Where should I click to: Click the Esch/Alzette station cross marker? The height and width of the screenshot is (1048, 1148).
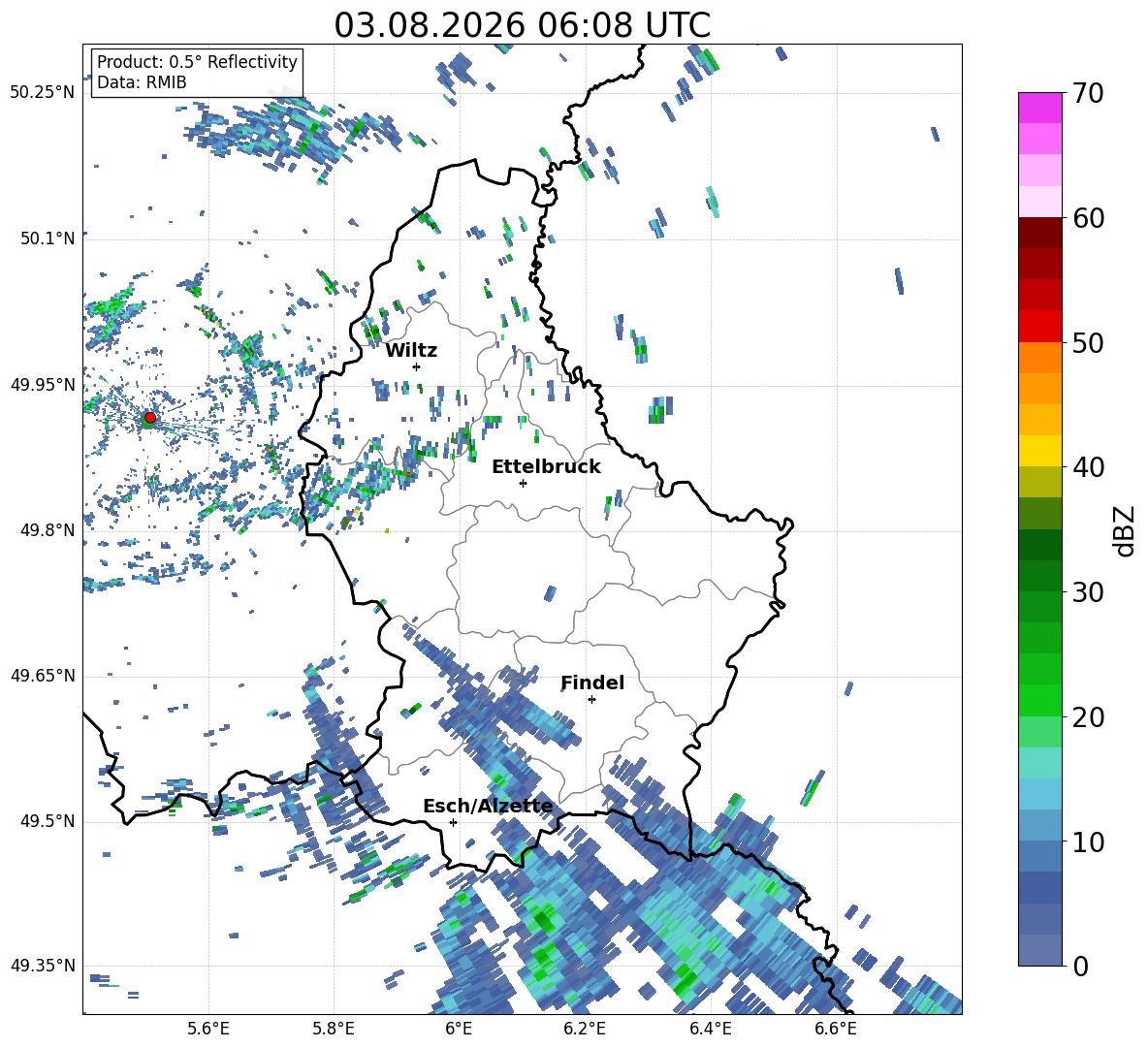(x=453, y=822)
